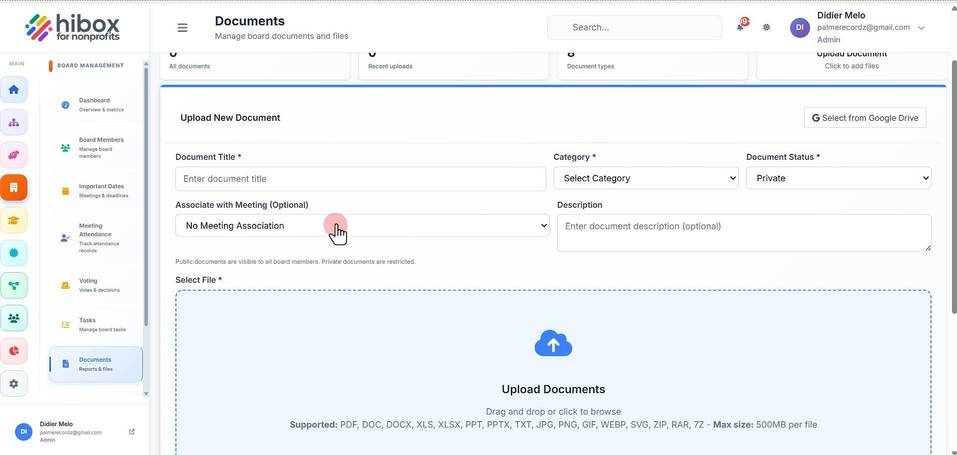The height and width of the screenshot is (455, 957).
Task: Open Tasks menu item
Action: pos(95,324)
